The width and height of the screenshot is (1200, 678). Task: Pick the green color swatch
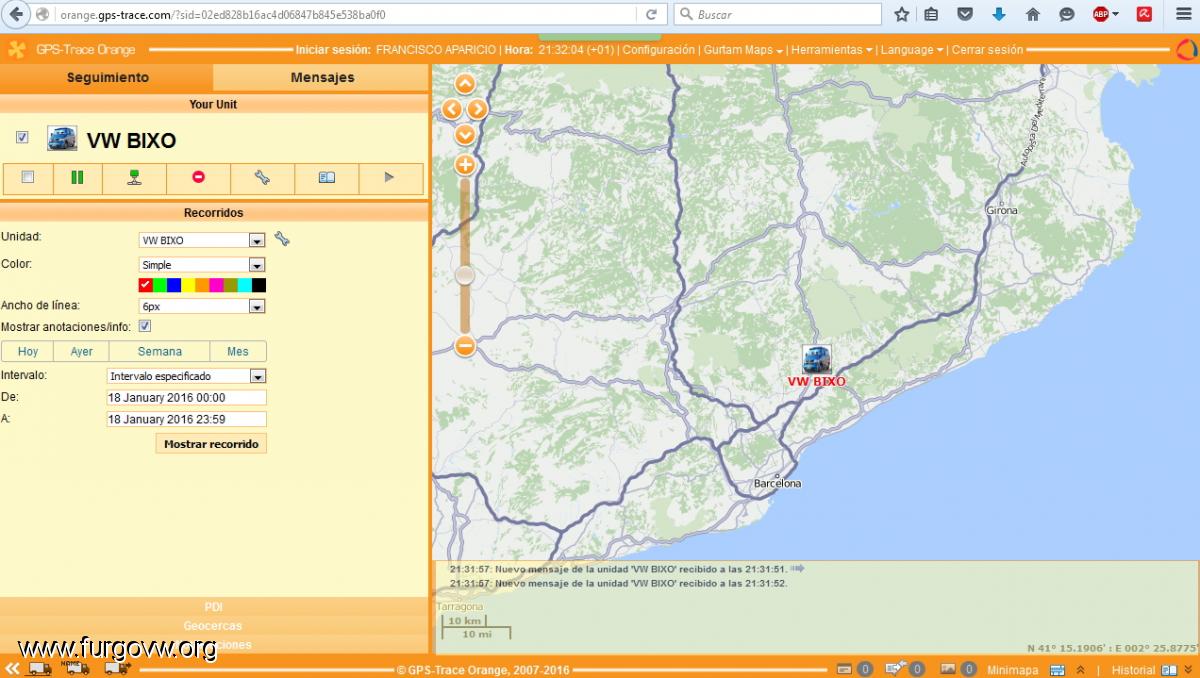[159, 285]
